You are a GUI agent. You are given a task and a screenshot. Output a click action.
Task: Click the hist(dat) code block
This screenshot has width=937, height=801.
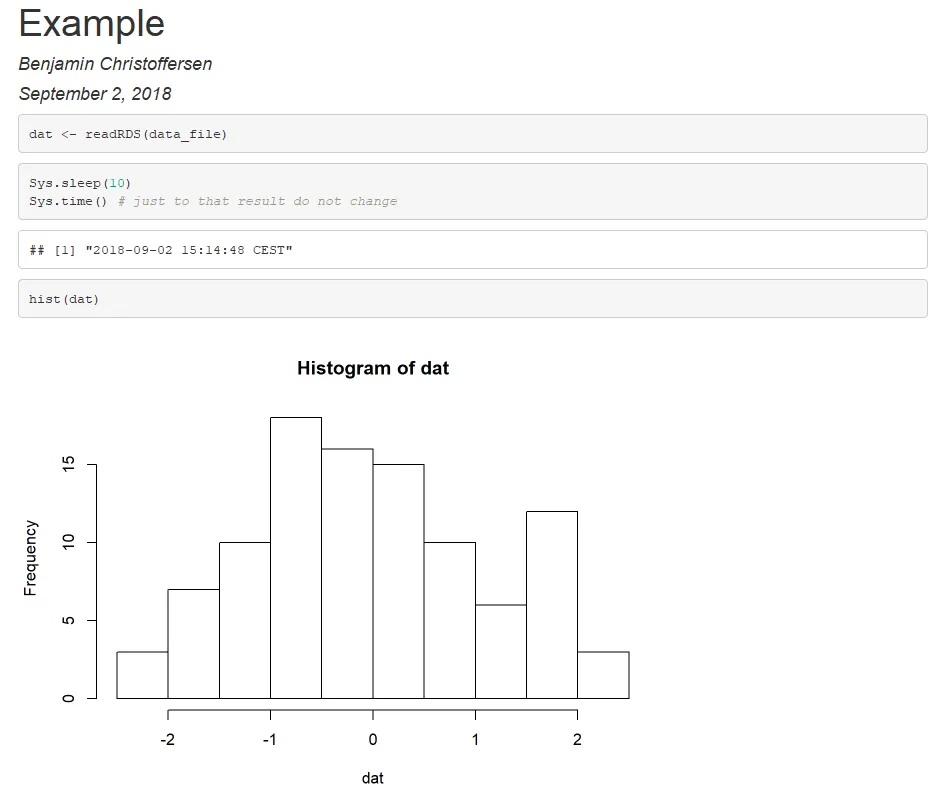point(65,299)
